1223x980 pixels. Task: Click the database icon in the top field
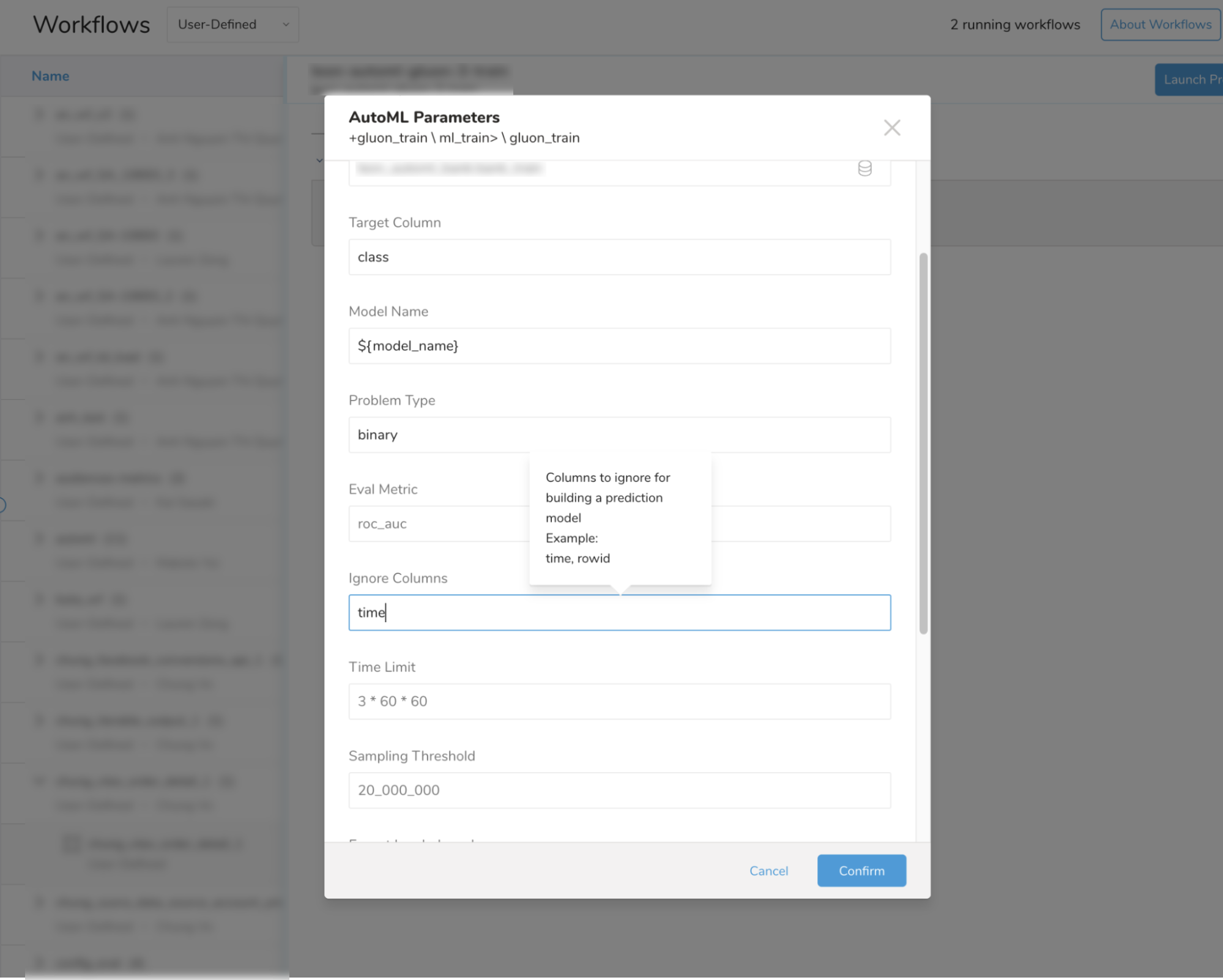click(x=864, y=168)
